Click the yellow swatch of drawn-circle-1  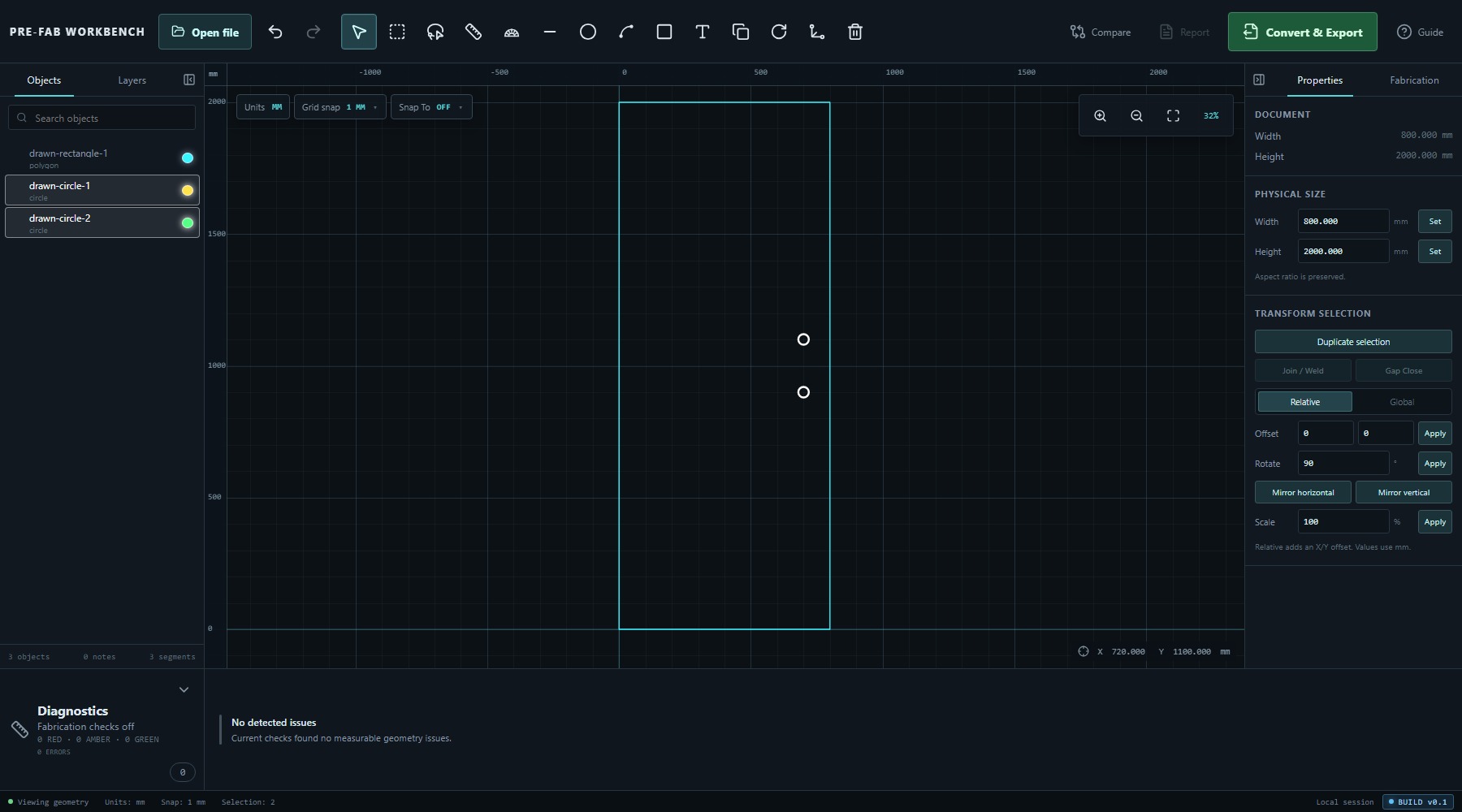pos(188,191)
